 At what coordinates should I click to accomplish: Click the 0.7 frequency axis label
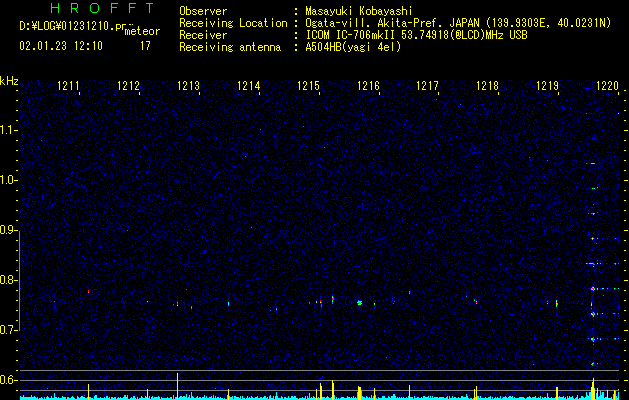pos(9,330)
